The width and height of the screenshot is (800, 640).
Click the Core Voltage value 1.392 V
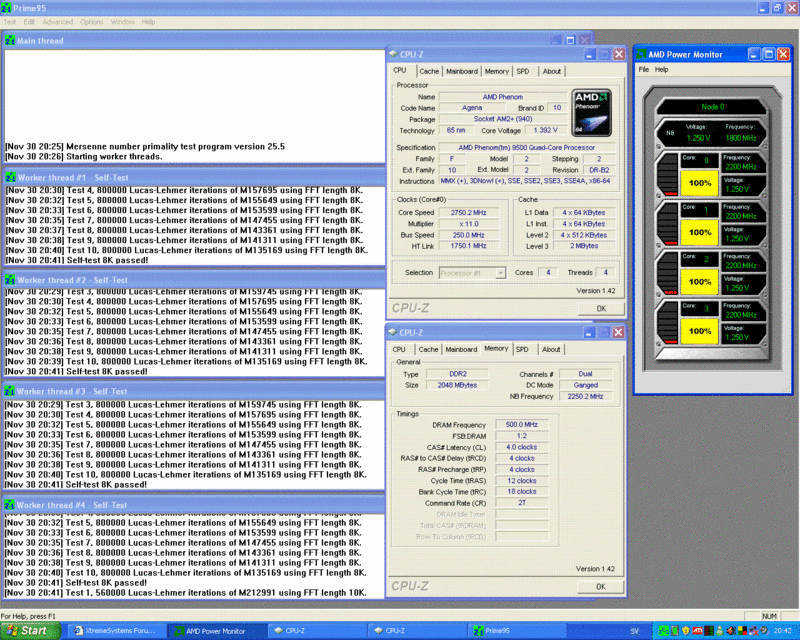(545, 130)
